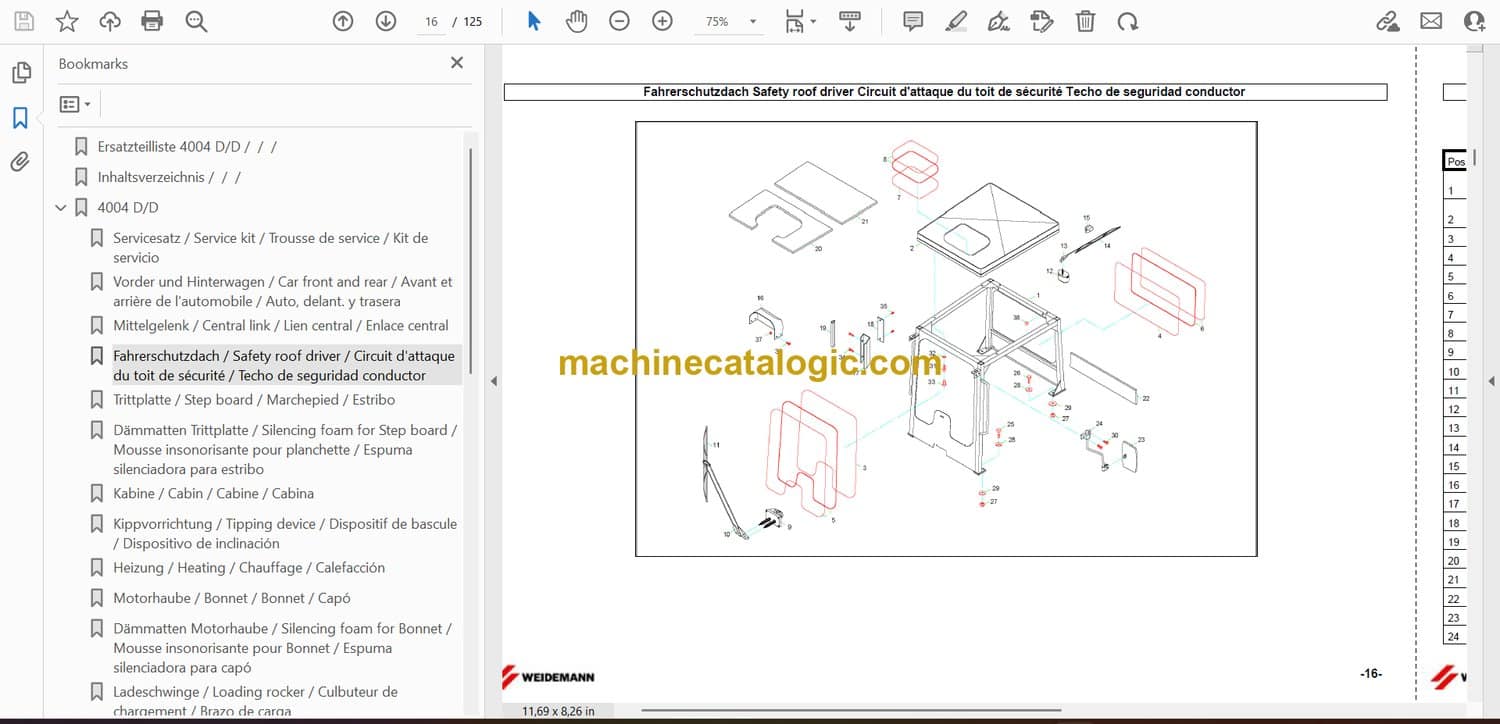Screen dimensions: 1500x724
Task: Open Dämmatten Motorhaube silencing foam bookmark
Action: [283, 648]
